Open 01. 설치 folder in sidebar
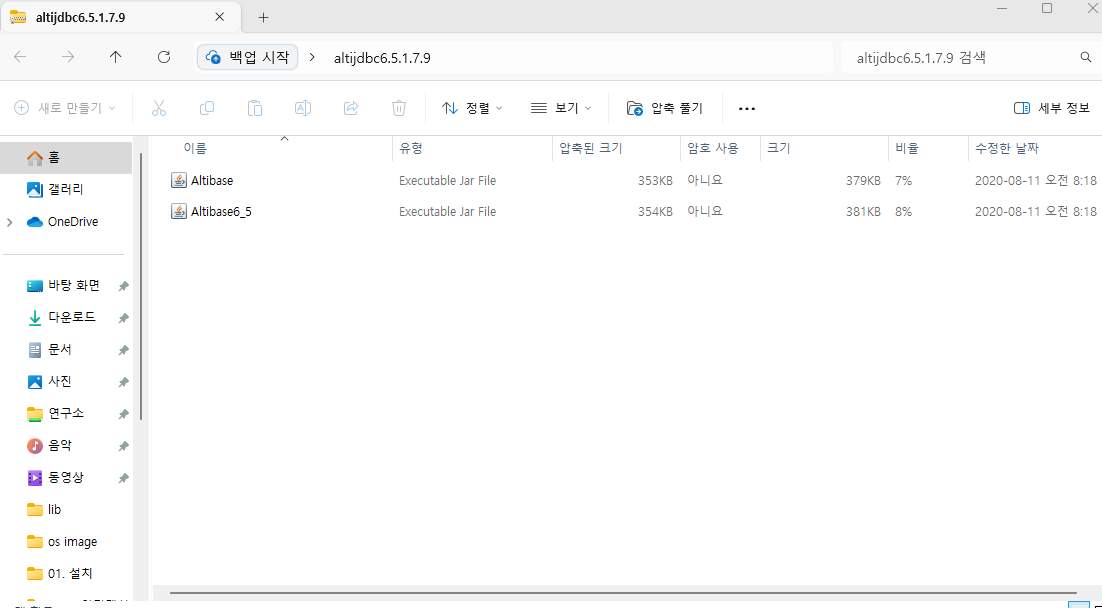 [66, 574]
